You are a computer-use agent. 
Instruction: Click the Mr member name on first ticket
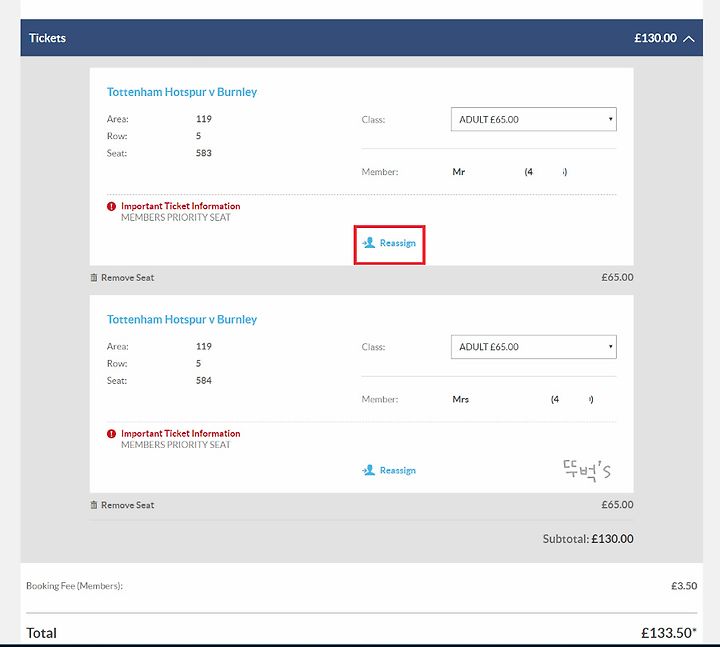[459, 172]
